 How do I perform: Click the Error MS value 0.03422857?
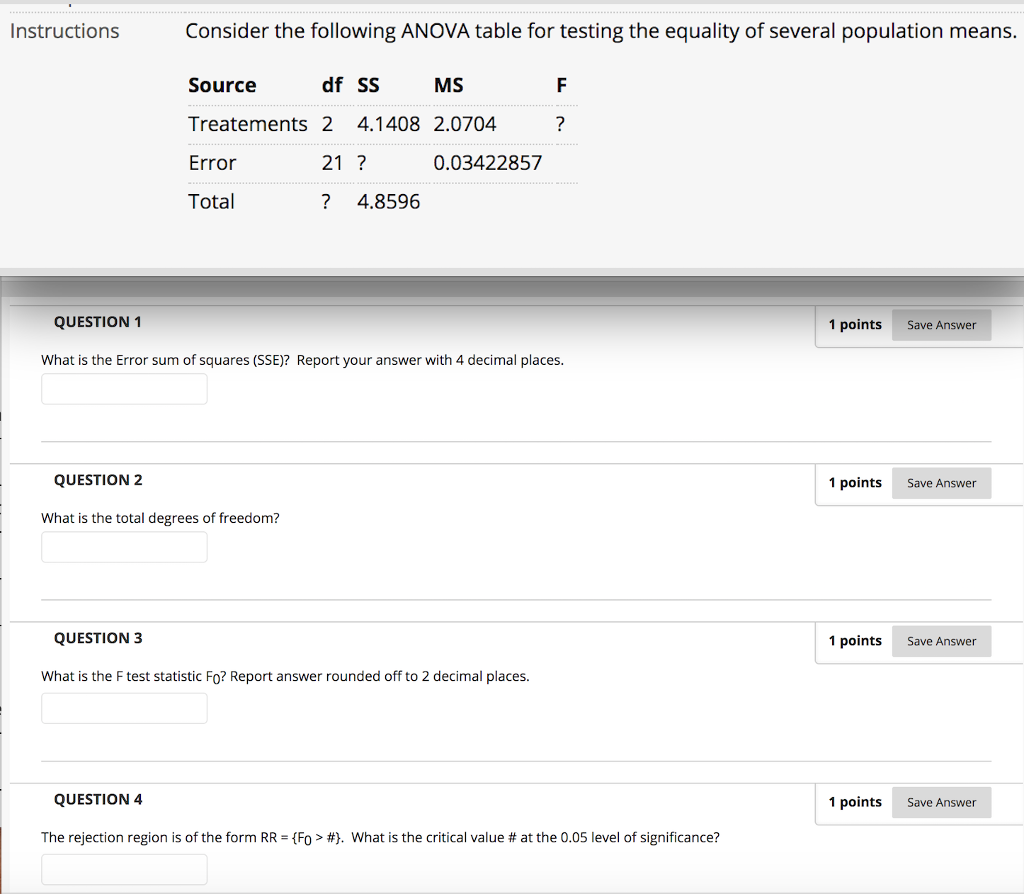[x=488, y=163]
